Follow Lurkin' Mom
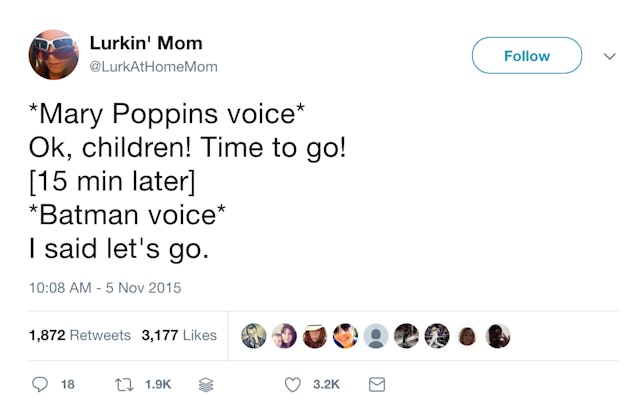The width and height of the screenshot is (640, 416). point(526,56)
